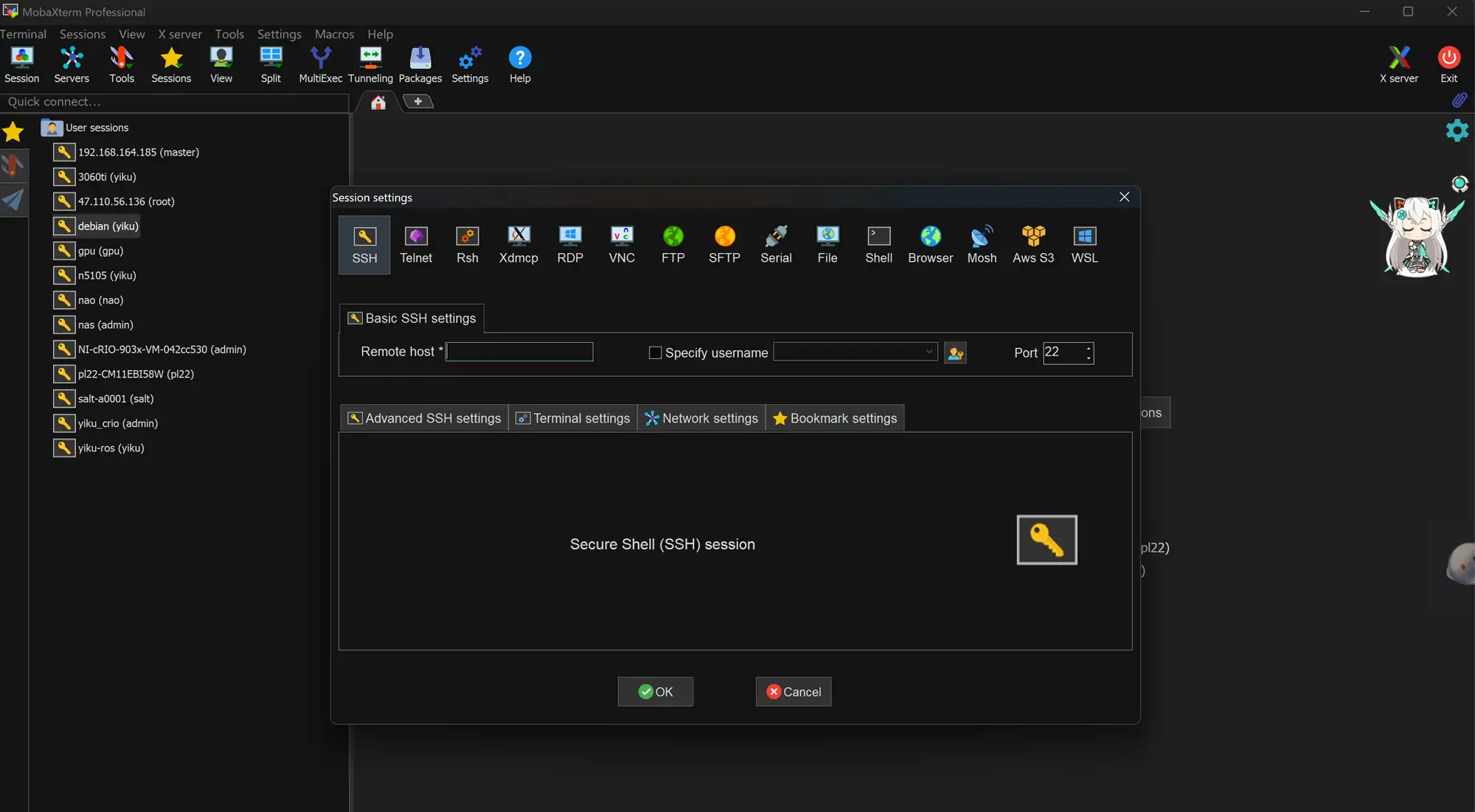Screen dimensions: 1475x812
Task: Click the Sessions star toolbar icon
Action: click(171, 65)
